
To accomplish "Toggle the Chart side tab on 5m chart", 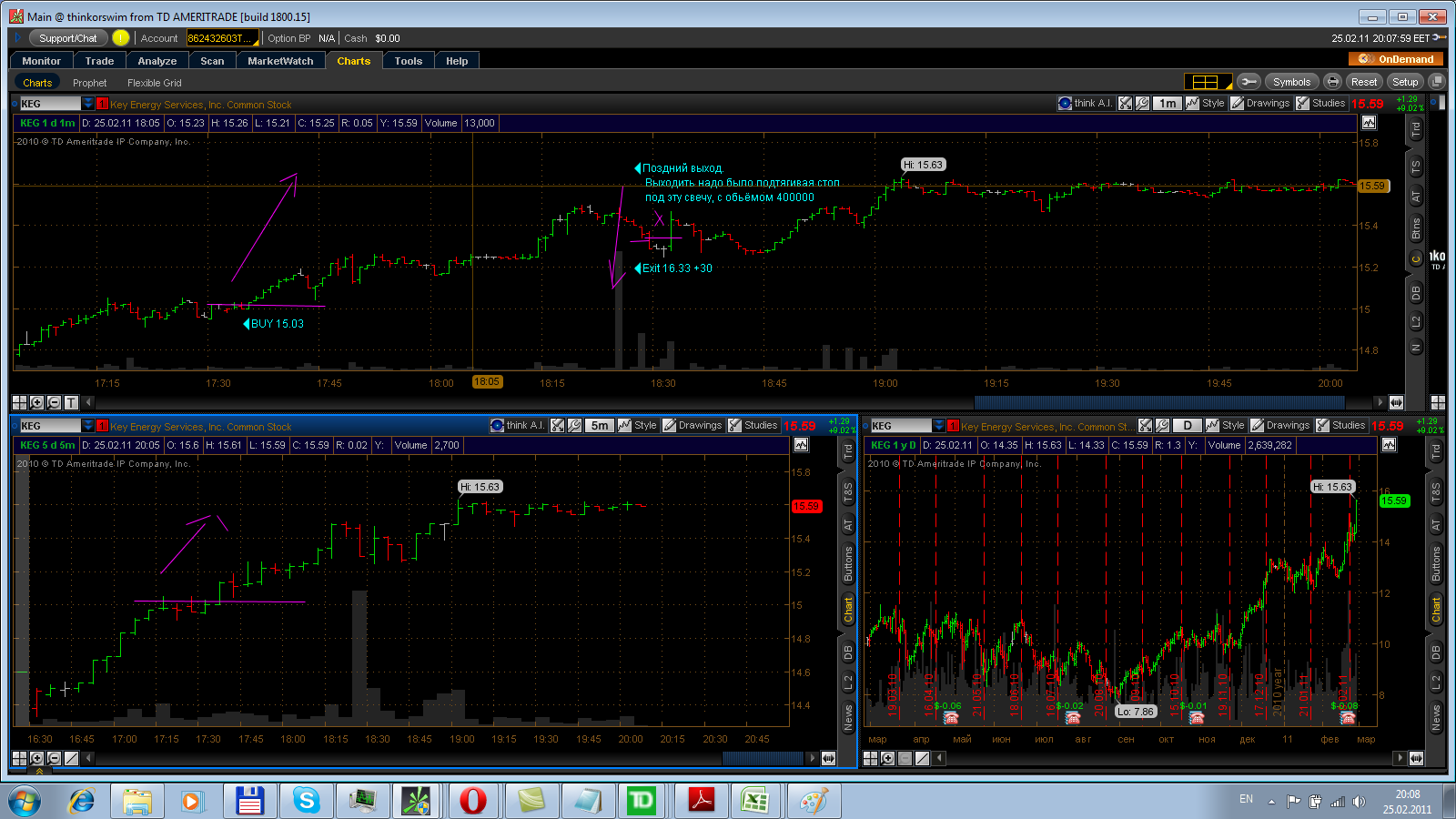I will 848,609.
